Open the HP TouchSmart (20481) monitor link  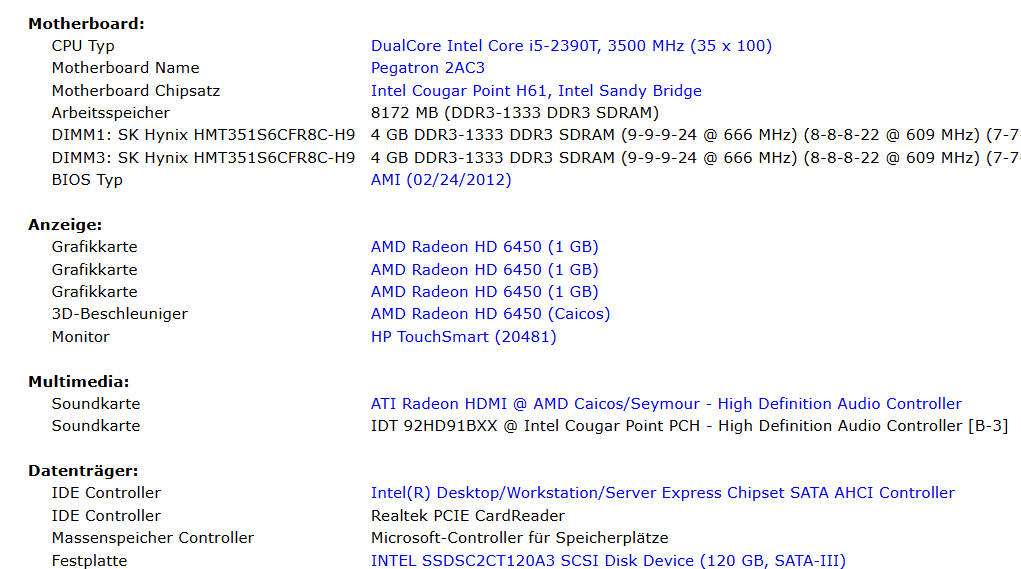464,337
